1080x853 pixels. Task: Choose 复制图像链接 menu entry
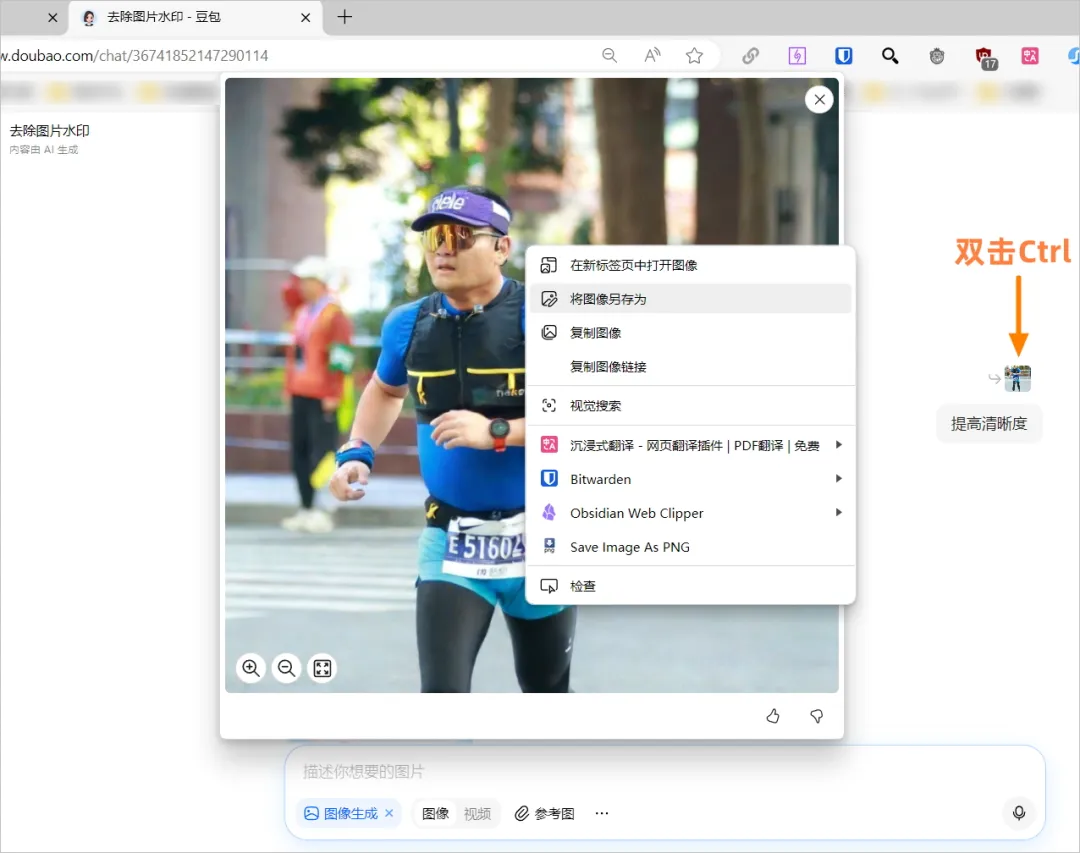click(x=690, y=367)
